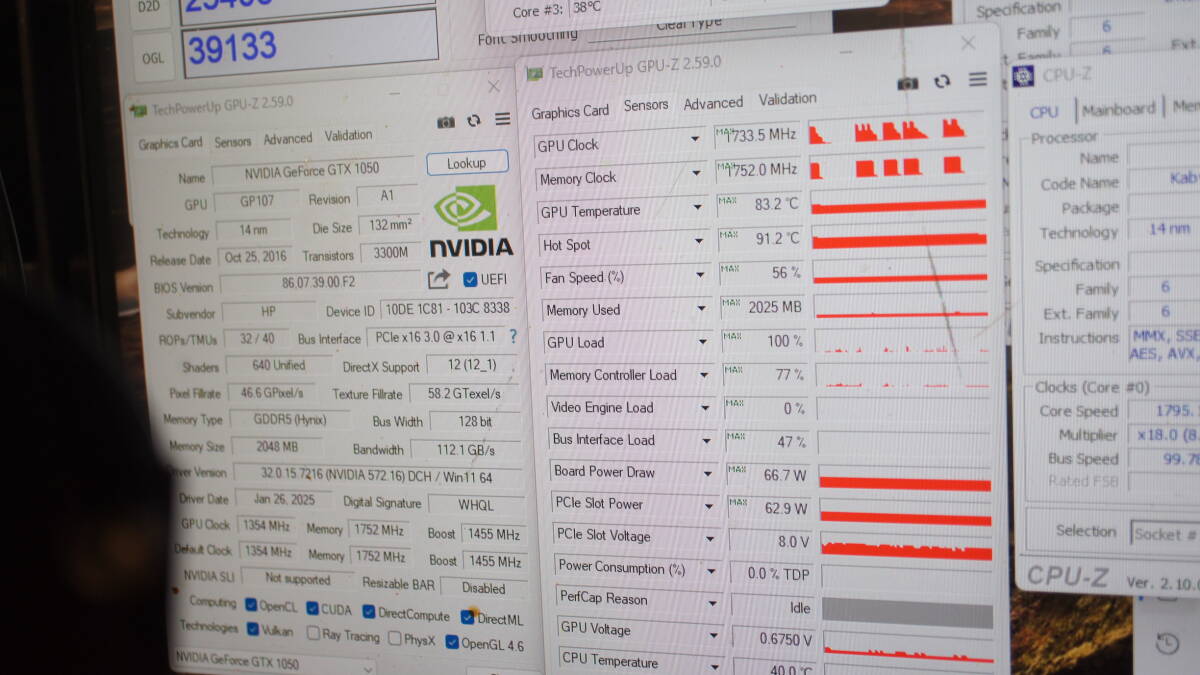This screenshot has height=675, width=1200.
Task: Click the screenshot camera icon in left GPU-Z window
Action: pos(445,122)
